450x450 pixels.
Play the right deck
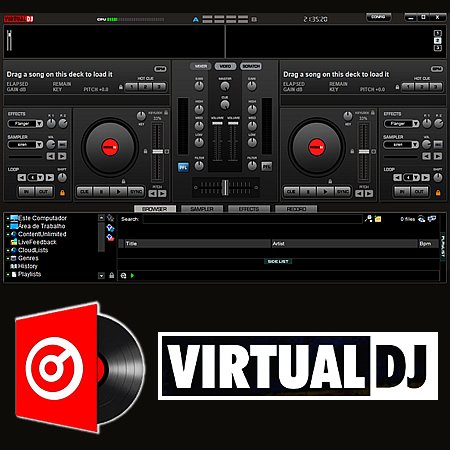coord(325,192)
